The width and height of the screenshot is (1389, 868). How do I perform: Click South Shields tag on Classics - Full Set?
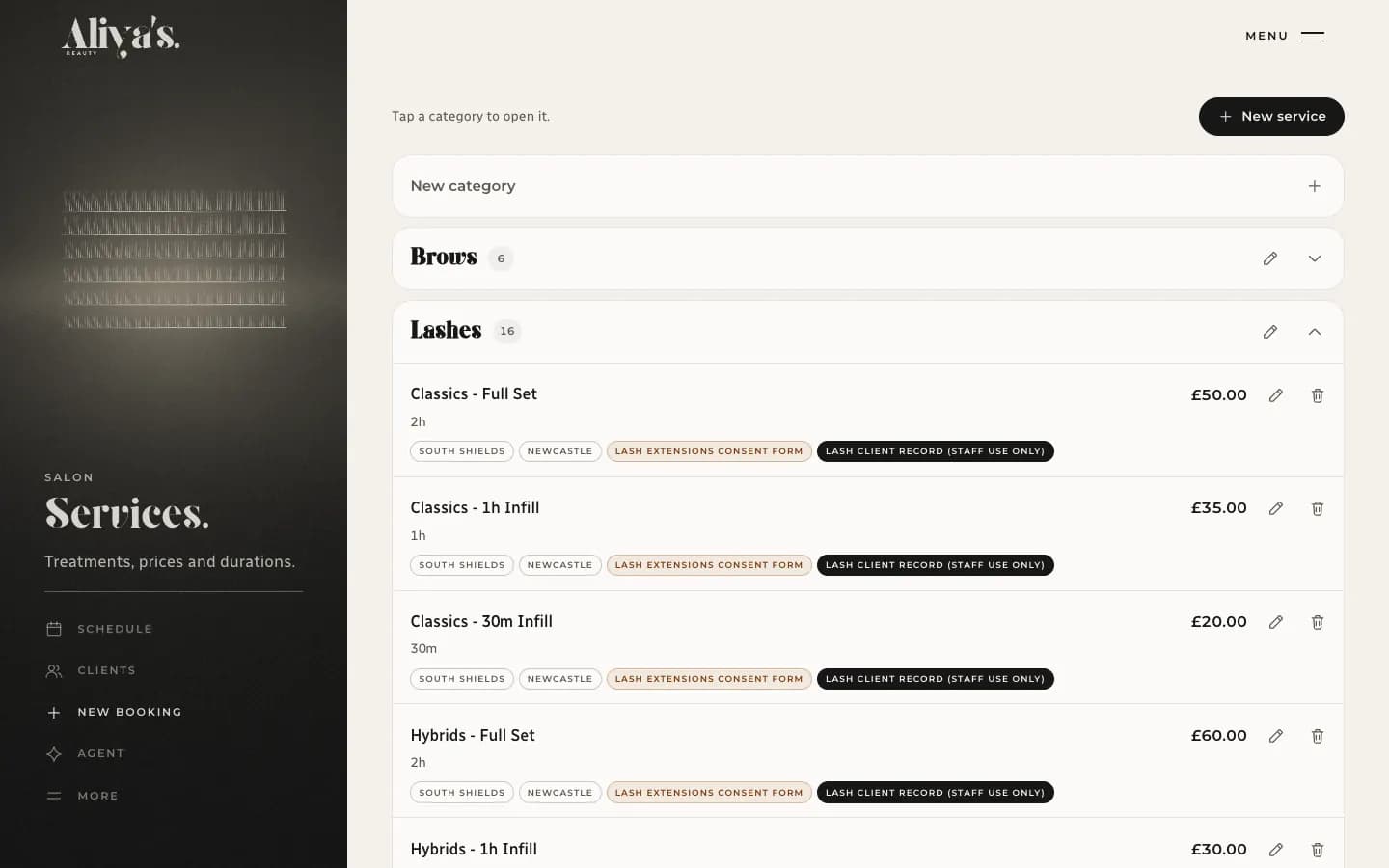point(462,451)
